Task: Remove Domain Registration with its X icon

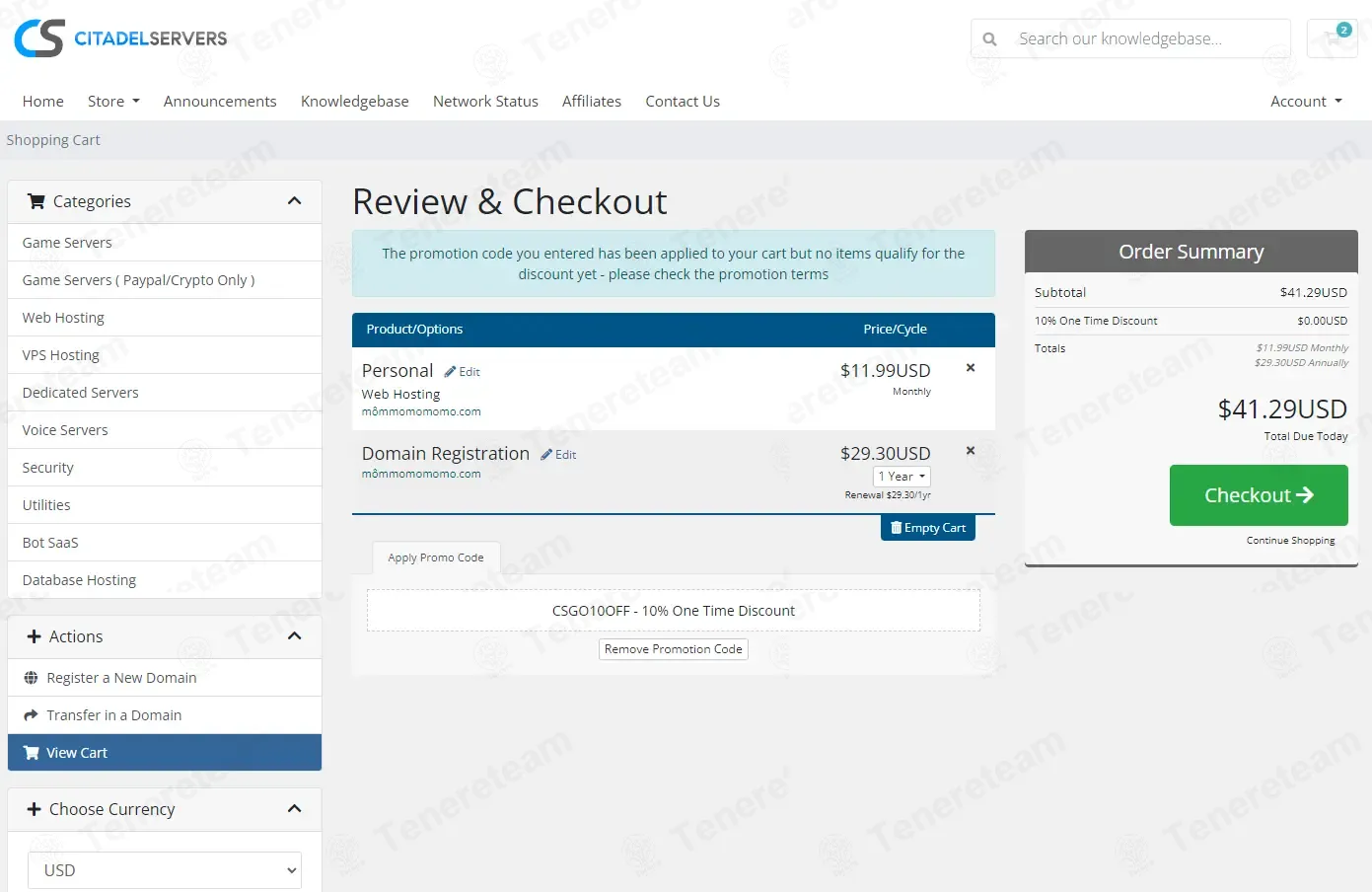Action: click(971, 451)
